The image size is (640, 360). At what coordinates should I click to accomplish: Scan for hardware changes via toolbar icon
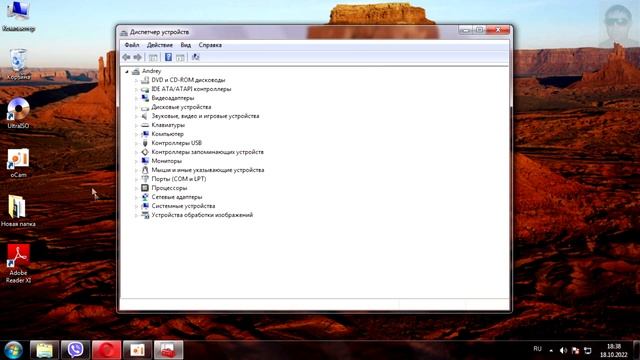click(x=196, y=57)
